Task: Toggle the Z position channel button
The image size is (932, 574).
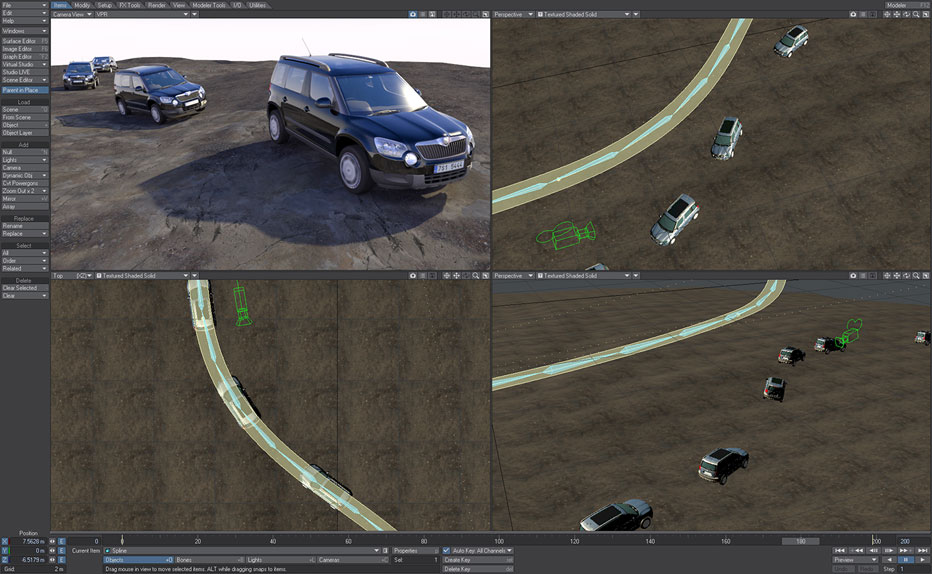Action: [x=5, y=560]
